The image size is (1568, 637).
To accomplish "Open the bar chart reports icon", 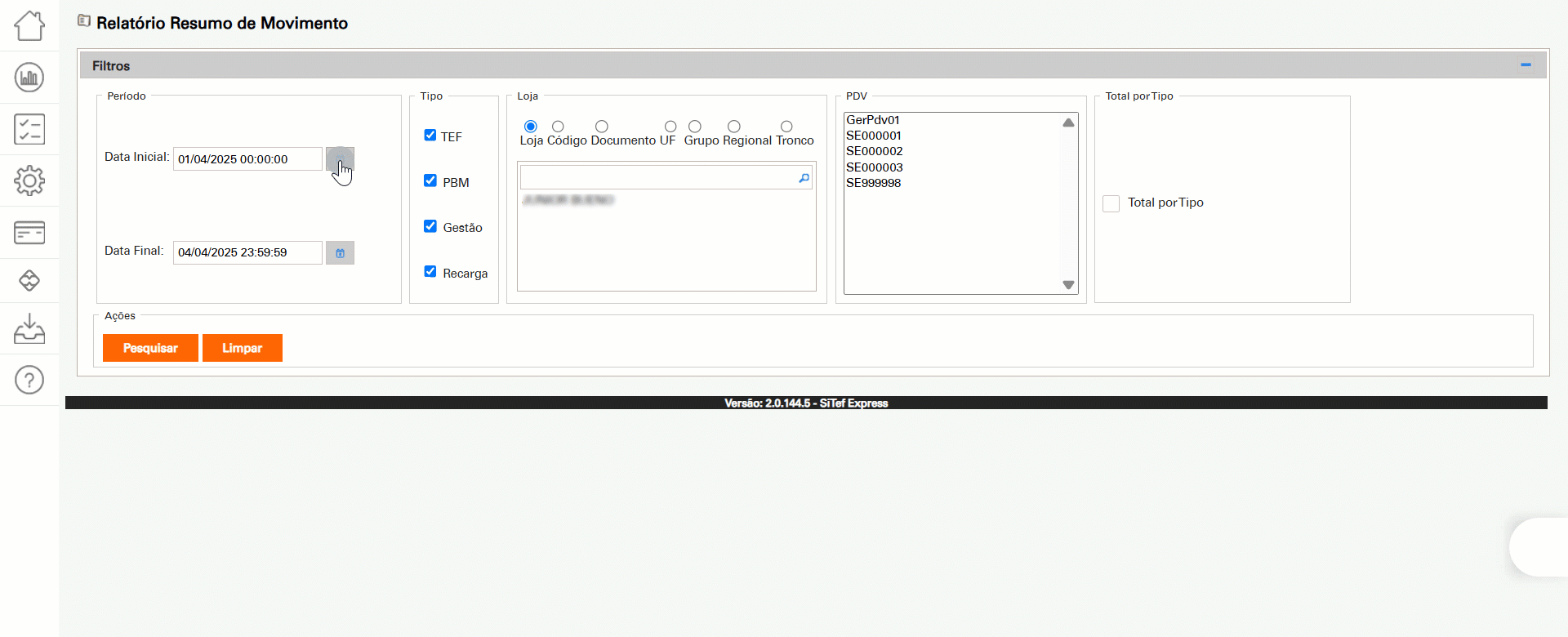I will [x=29, y=78].
